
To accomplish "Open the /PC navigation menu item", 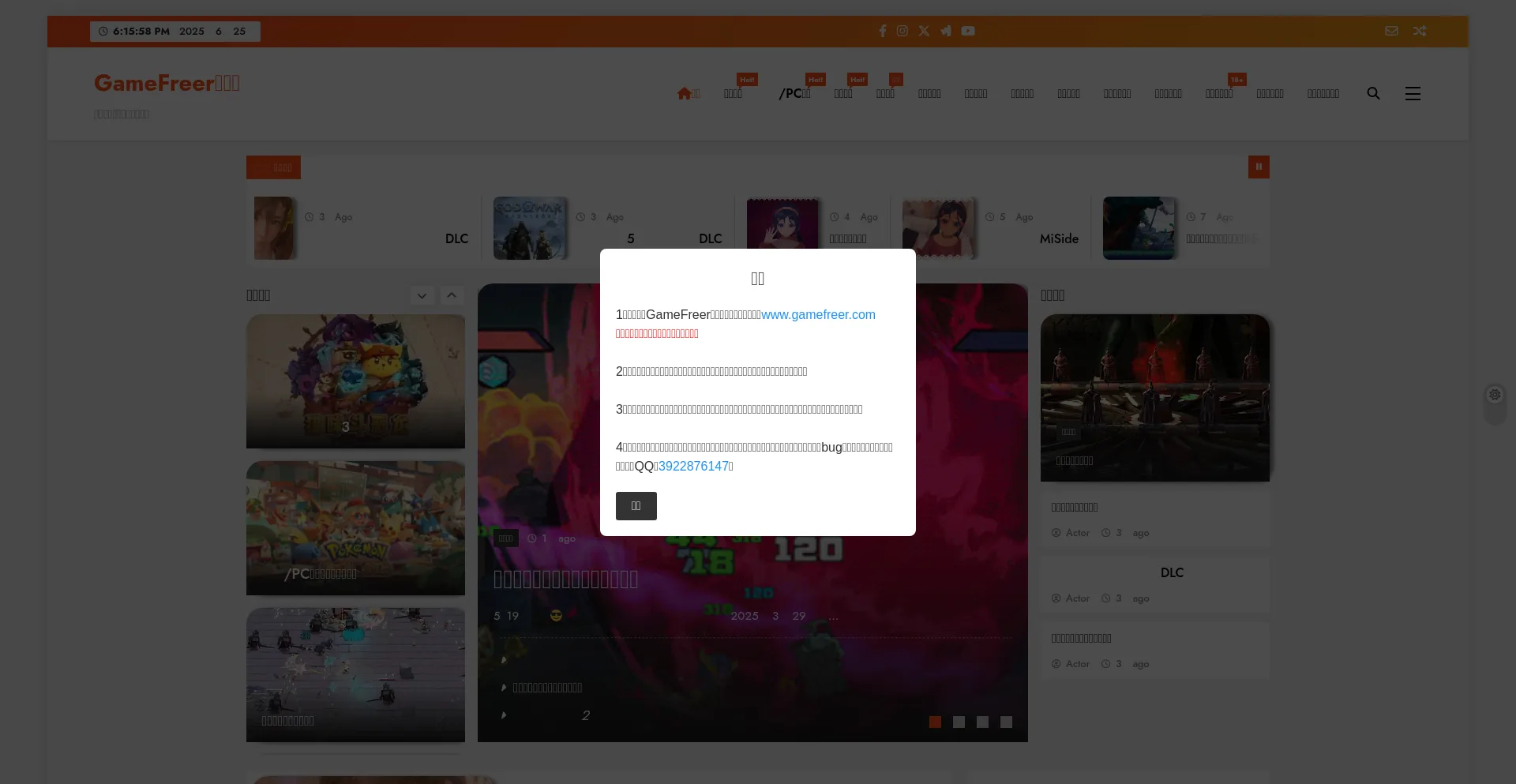I will [794, 93].
